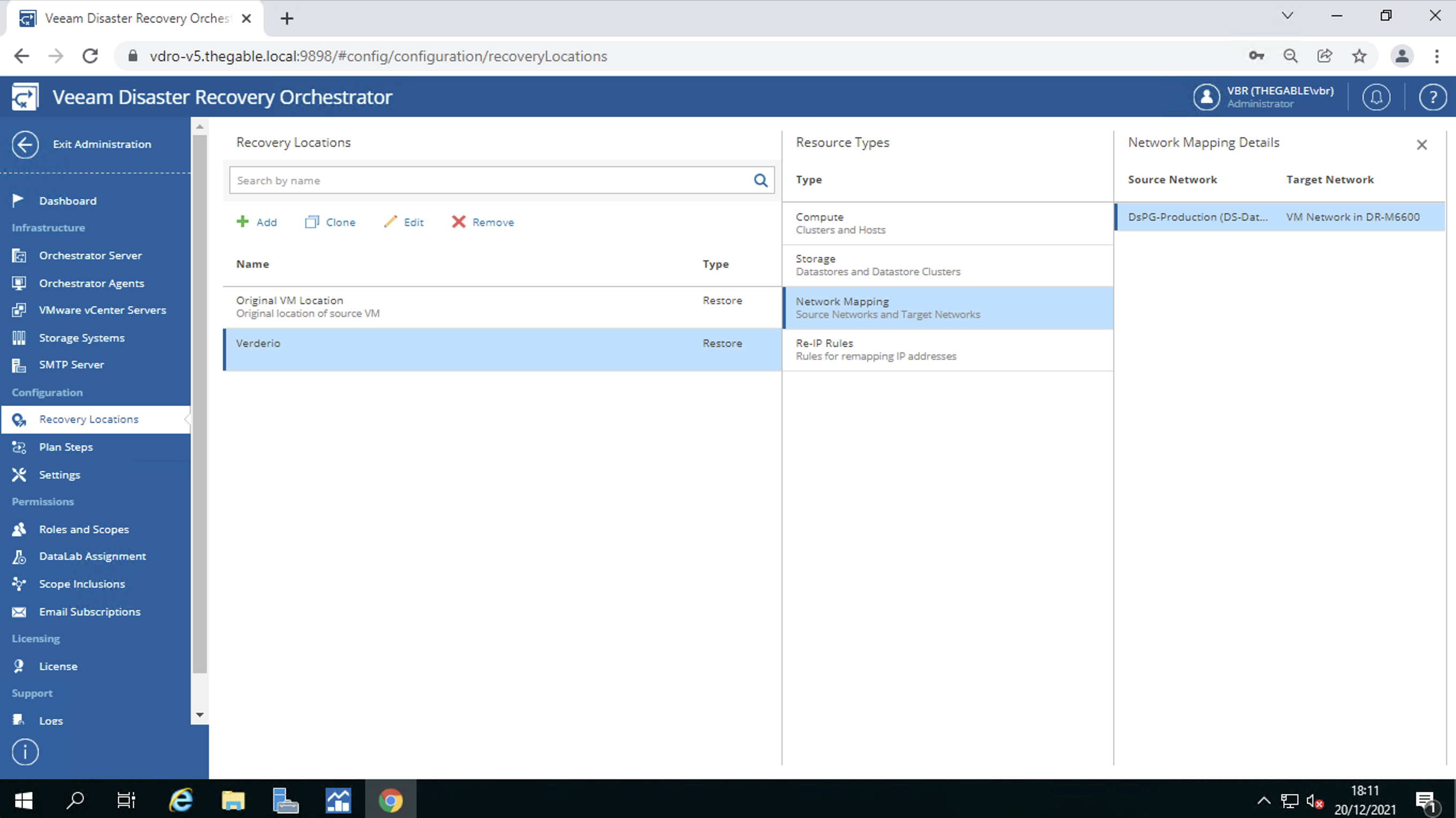Screen dimensions: 1456x818
Task: Go back in browser history
Action: pyautogui.click(x=21, y=56)
